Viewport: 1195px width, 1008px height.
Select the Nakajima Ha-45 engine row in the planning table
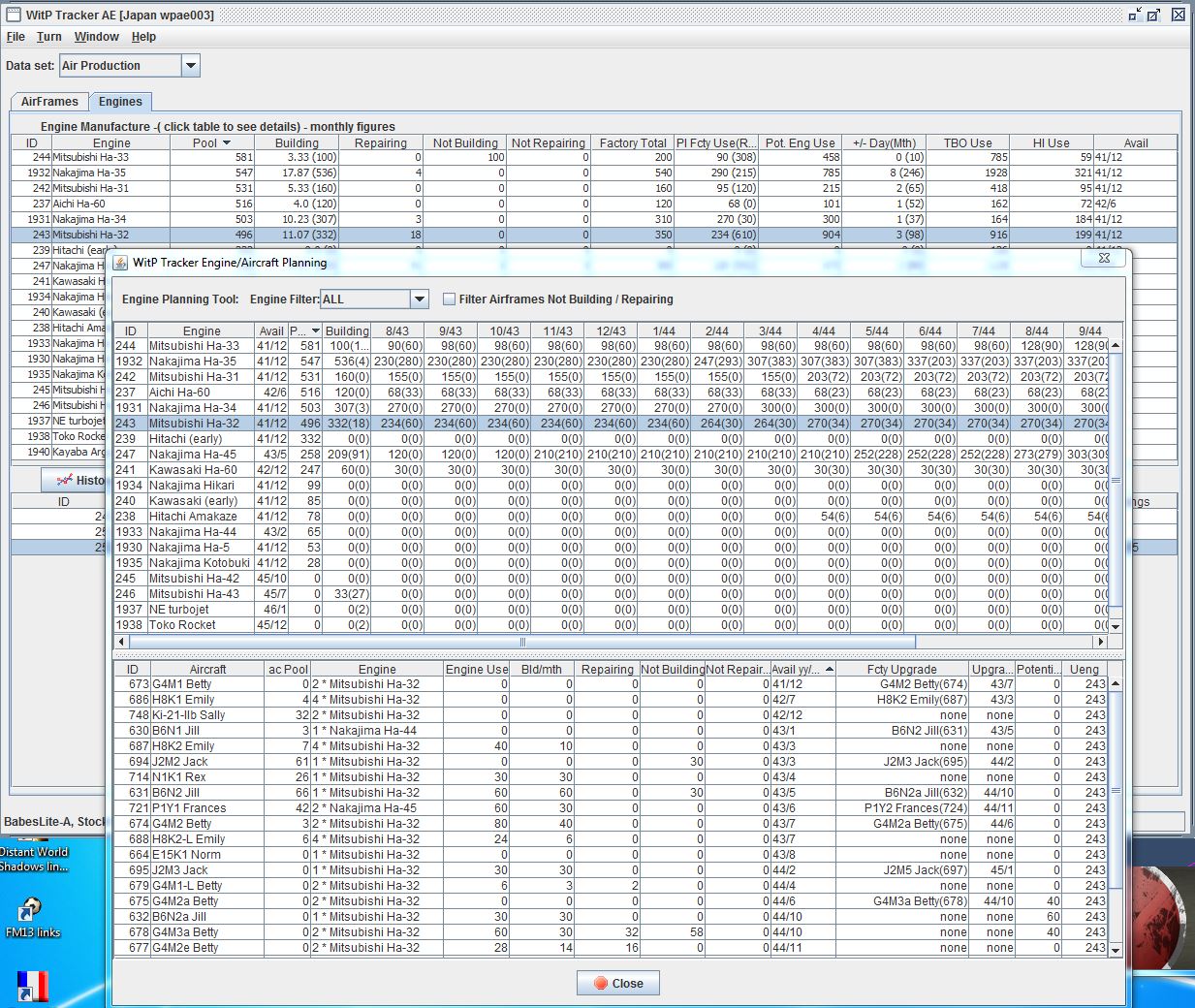611,455
